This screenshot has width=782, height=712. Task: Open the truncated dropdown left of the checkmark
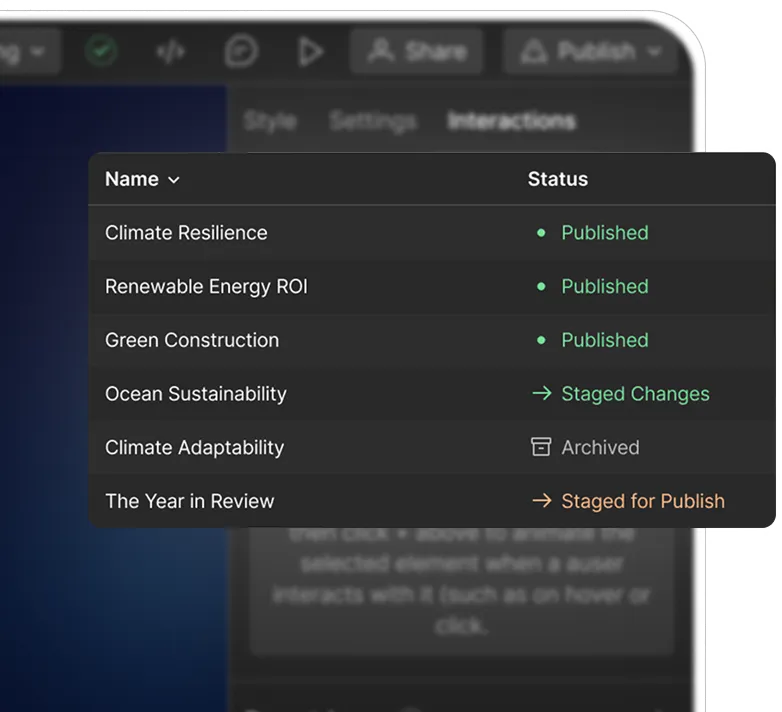point(29,51)
